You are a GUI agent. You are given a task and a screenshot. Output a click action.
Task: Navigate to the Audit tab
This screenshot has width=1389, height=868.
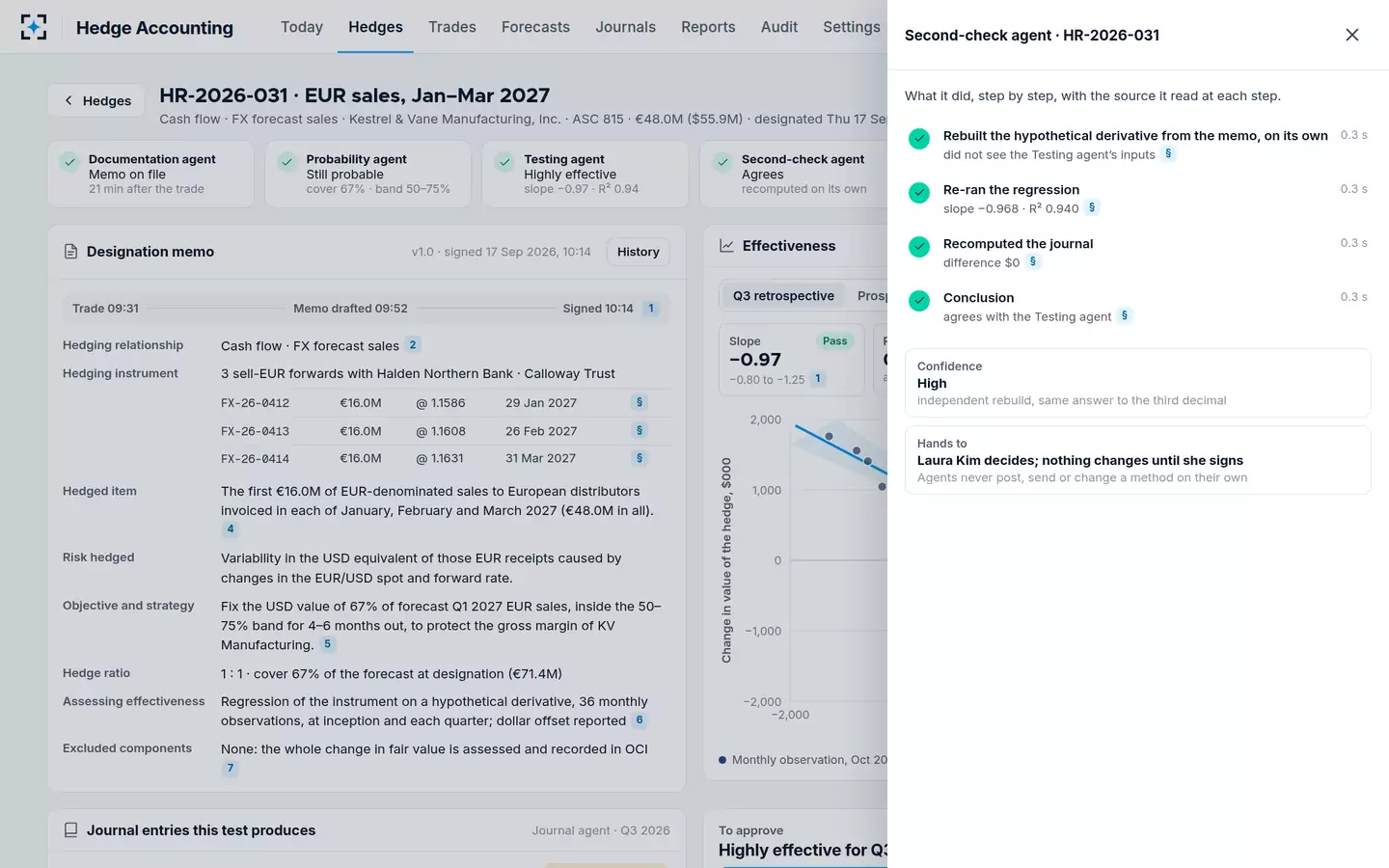coord(779,27)
